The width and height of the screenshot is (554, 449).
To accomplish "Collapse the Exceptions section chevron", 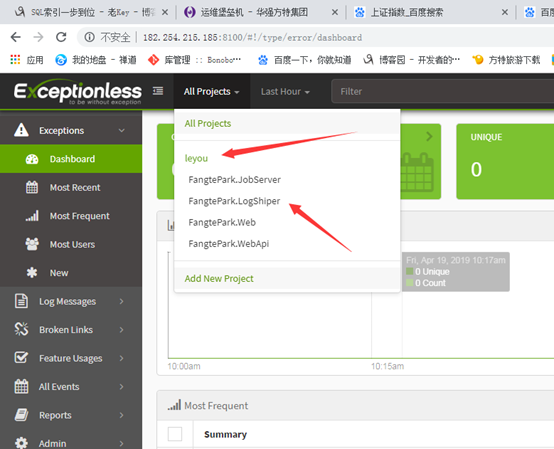I will (122, 130).
